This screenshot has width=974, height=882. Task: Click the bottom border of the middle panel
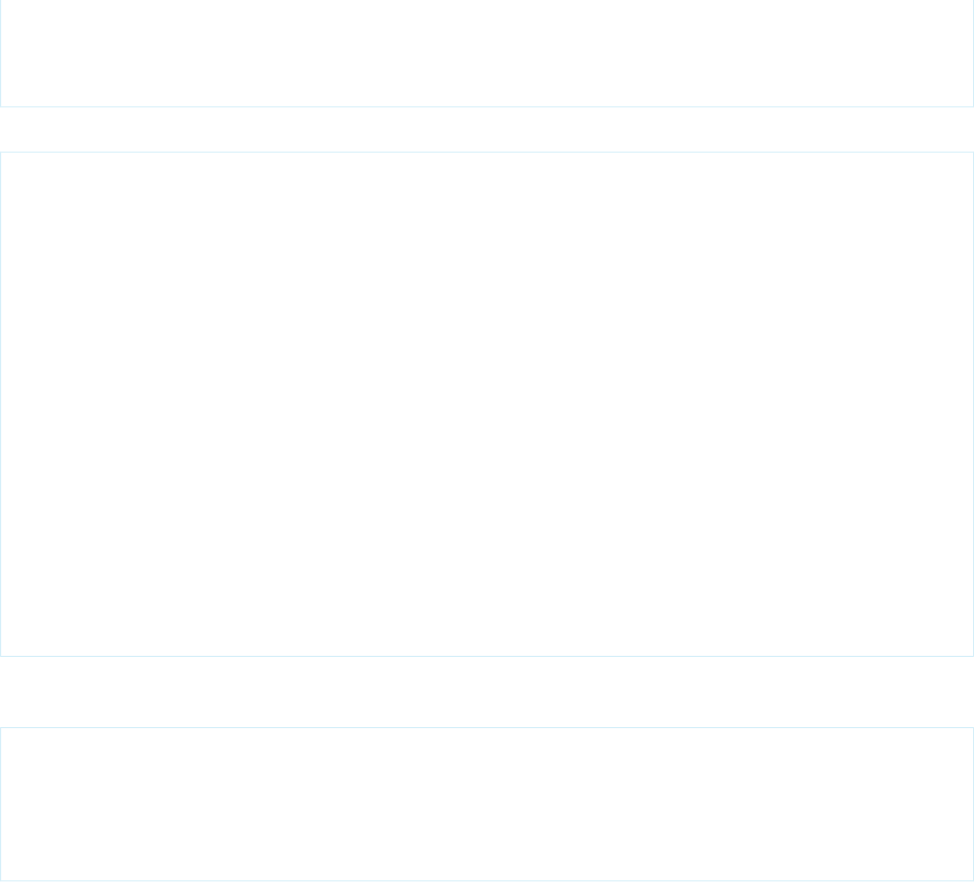pyautogui.click(x=487, y=656)
